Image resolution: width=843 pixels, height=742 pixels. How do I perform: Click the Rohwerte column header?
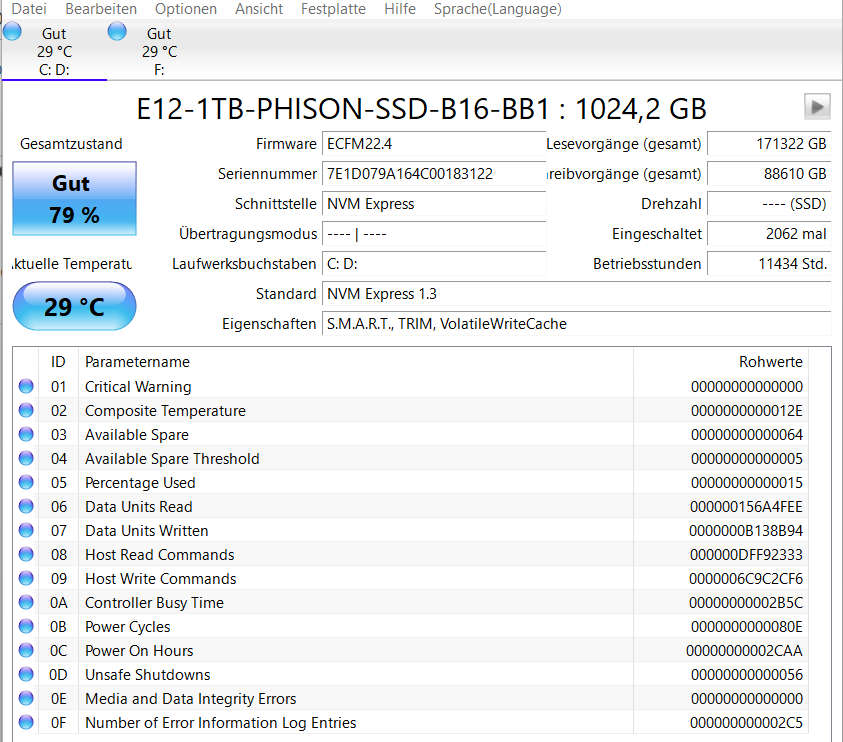tap(721, 362)
